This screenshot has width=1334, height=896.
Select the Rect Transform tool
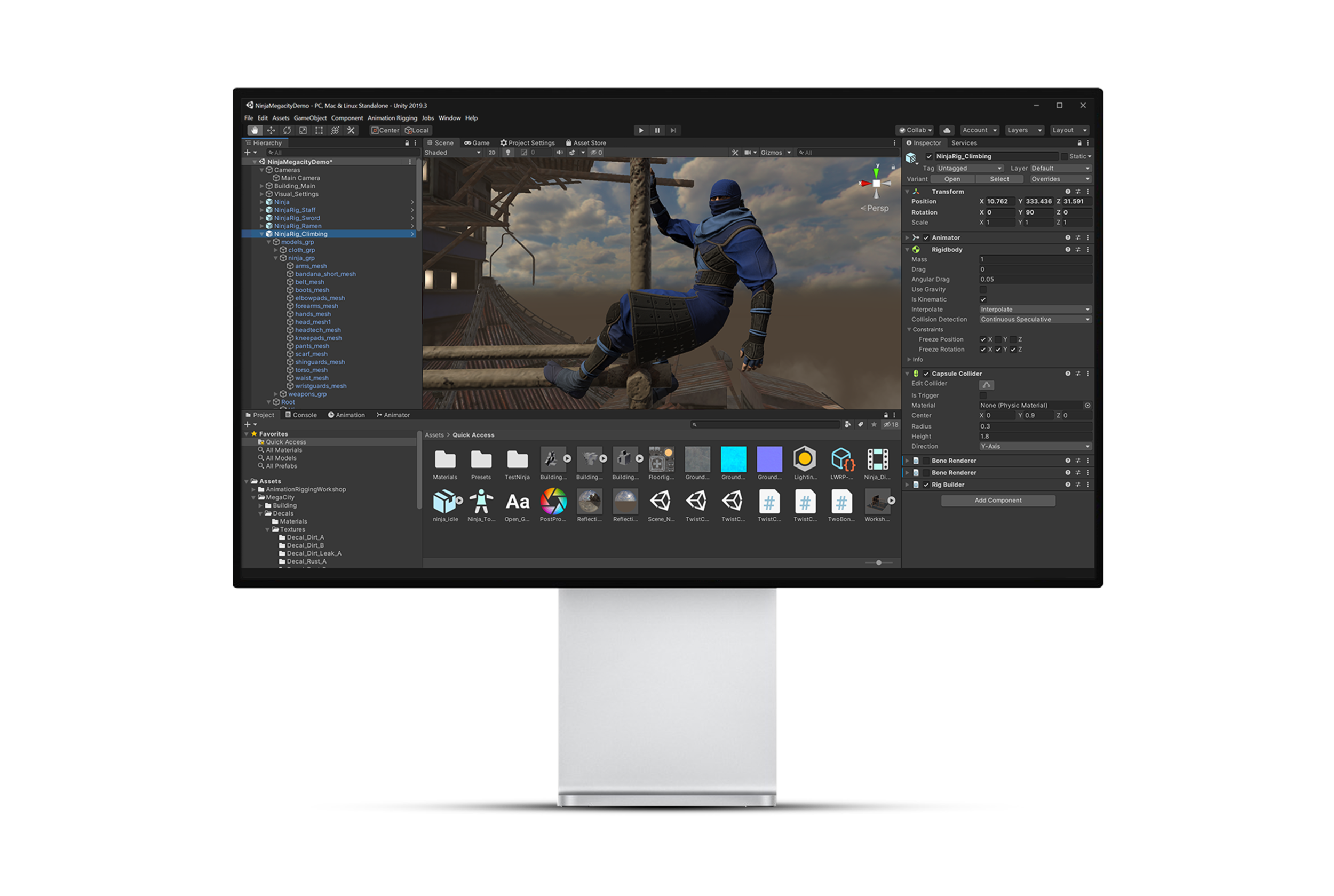tap(320, 130)
